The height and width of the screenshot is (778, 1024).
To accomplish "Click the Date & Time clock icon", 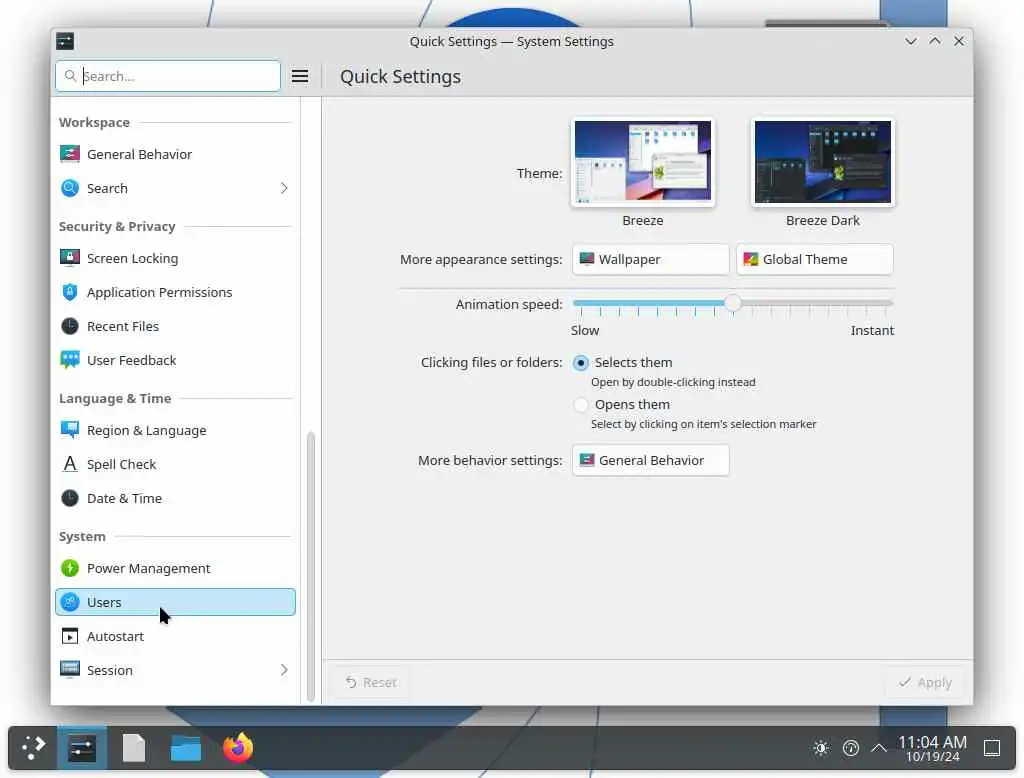I will 70,498.
